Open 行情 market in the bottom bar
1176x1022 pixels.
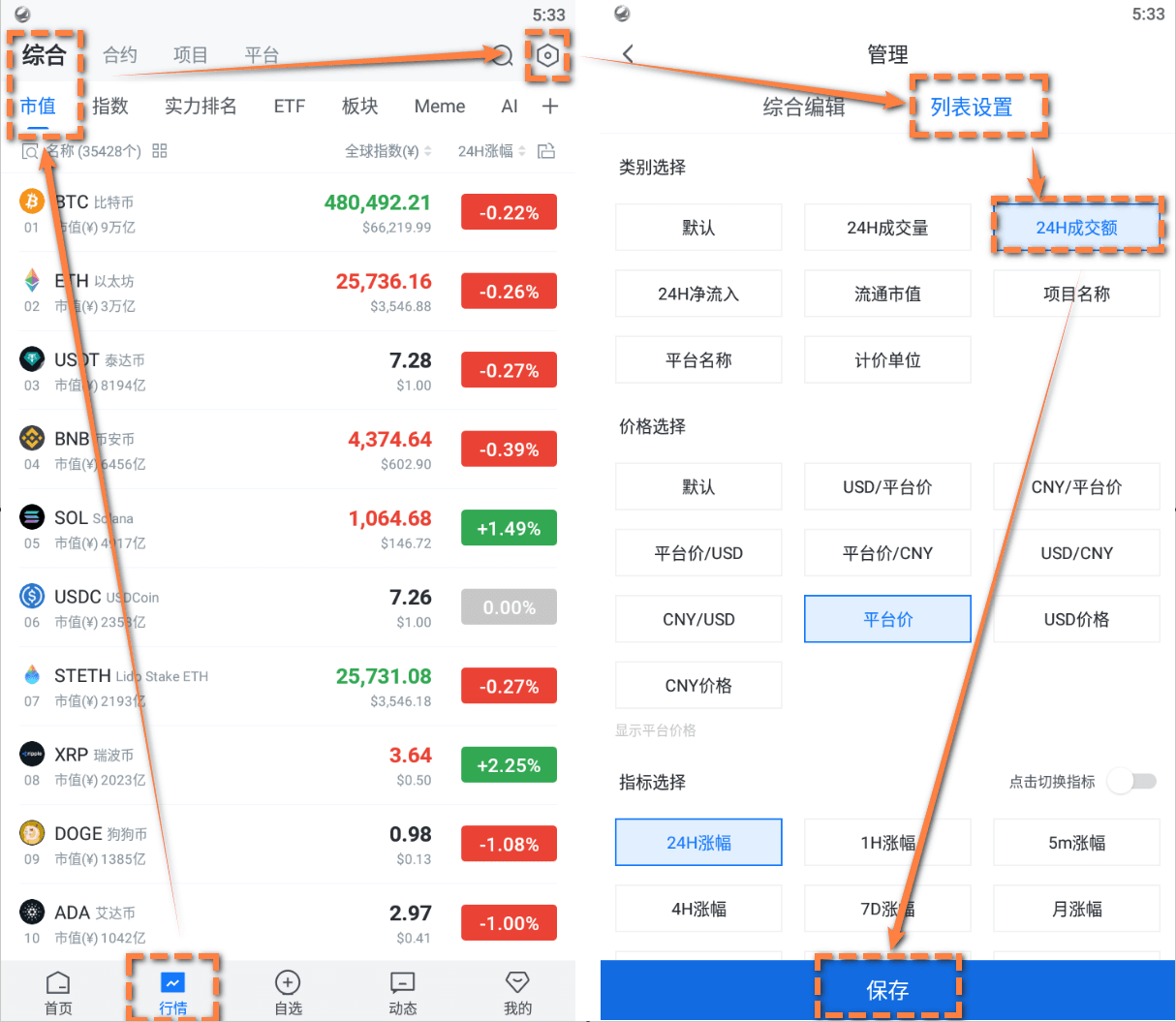pos(173,993)
